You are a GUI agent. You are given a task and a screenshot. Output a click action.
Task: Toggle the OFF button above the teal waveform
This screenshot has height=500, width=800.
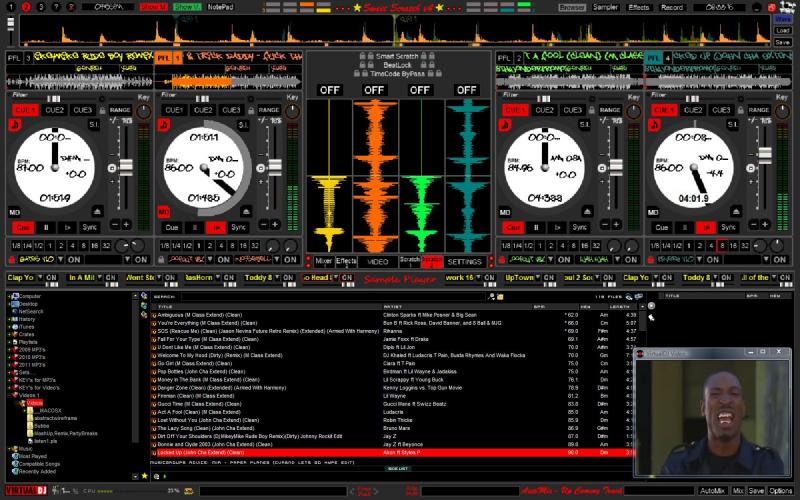(x=466, y=90)
